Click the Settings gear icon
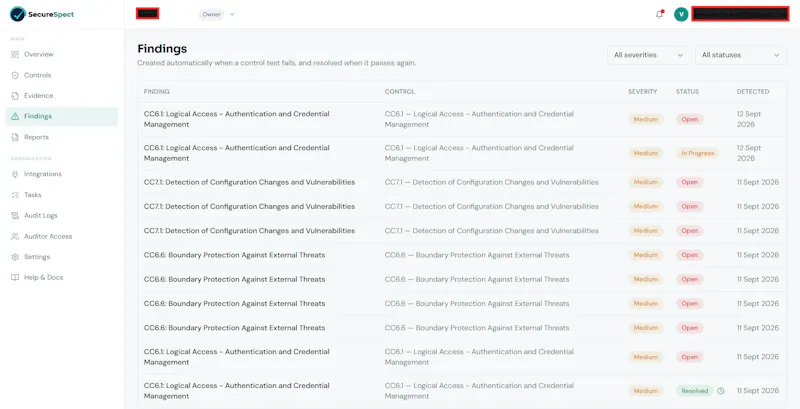The height and width of the screenshot is (409, 800). click(x=15, y=257)
